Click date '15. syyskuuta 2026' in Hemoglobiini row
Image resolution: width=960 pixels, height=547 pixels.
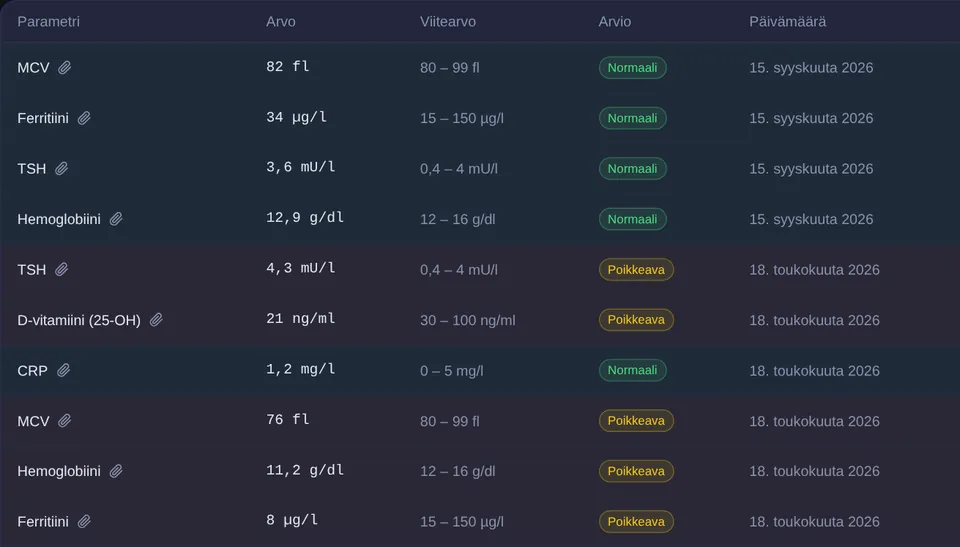(811, 219)
